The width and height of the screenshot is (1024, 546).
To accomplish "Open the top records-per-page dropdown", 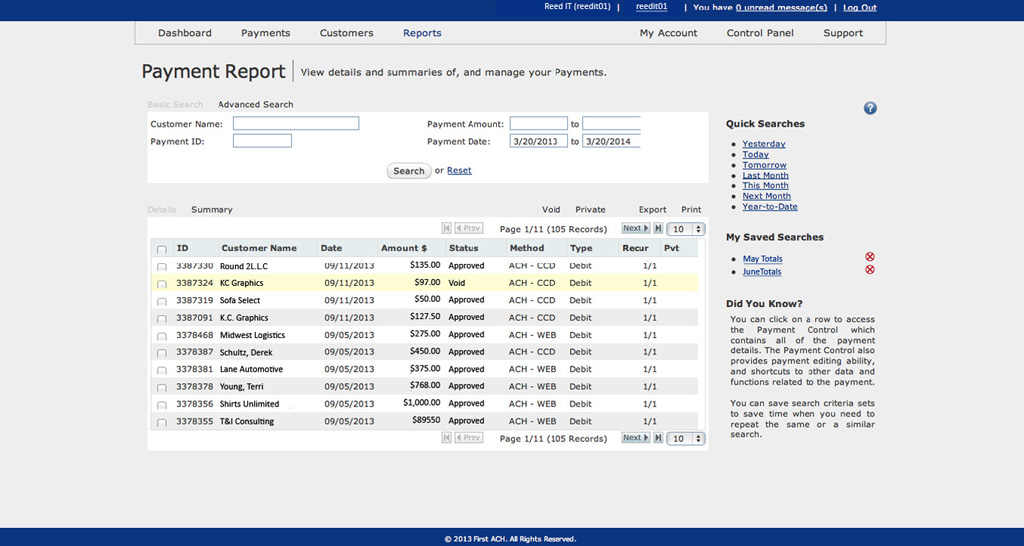I will tap(686, 229).
